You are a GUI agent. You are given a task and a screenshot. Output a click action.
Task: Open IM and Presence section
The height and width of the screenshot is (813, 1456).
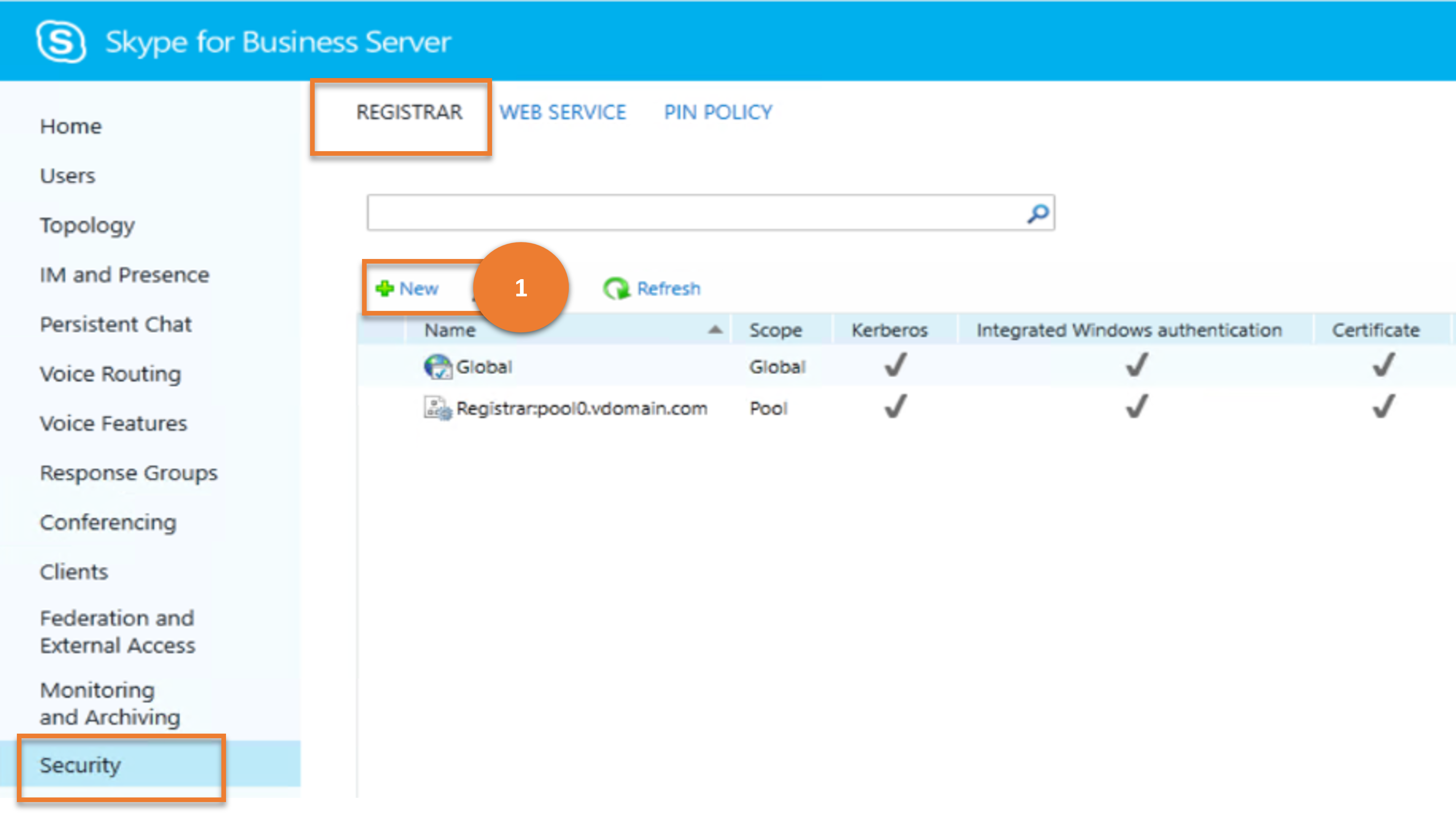point(124,275)
